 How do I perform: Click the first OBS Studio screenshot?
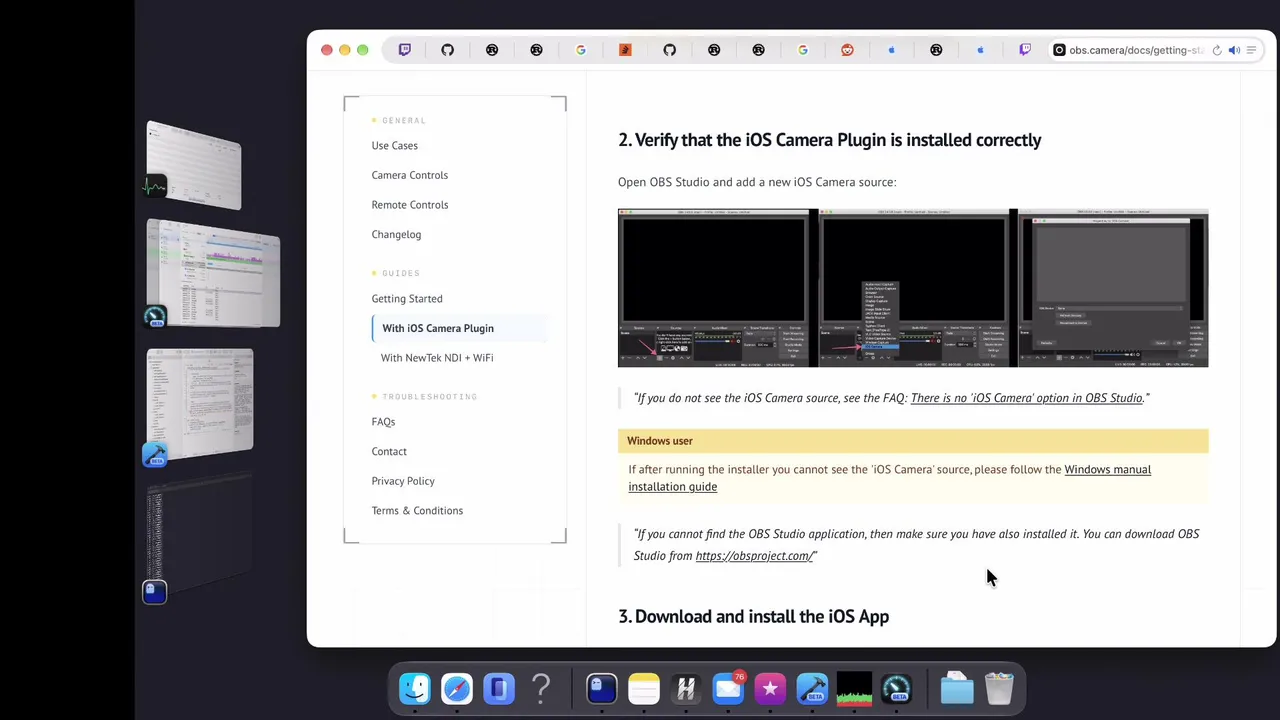coord(716,288)
